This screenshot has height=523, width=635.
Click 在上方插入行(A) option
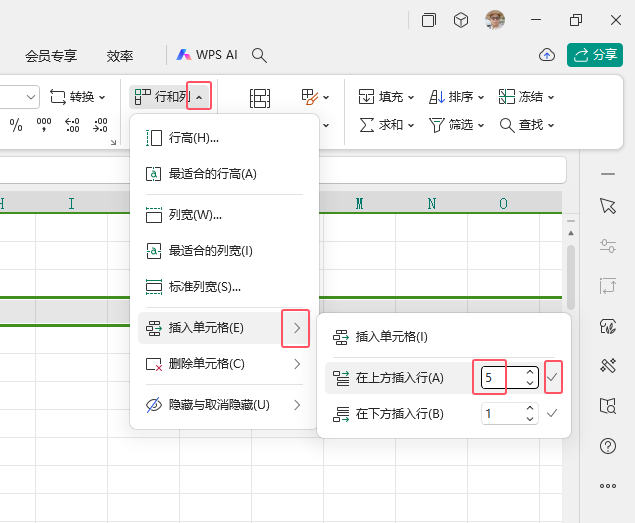(x=399, y=378)
